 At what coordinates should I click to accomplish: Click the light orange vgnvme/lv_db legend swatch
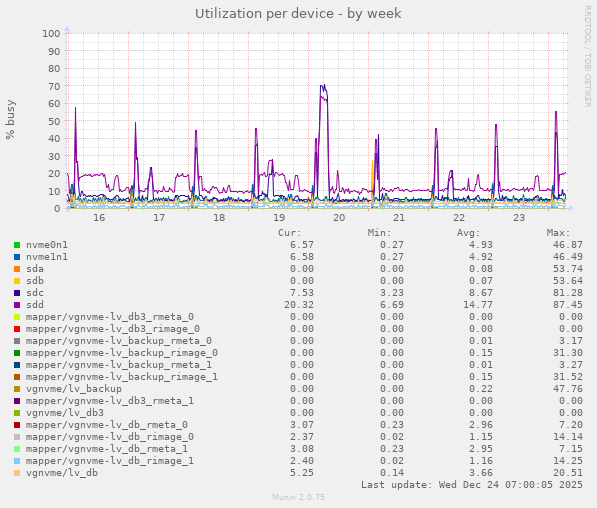[x=17, y=473]
